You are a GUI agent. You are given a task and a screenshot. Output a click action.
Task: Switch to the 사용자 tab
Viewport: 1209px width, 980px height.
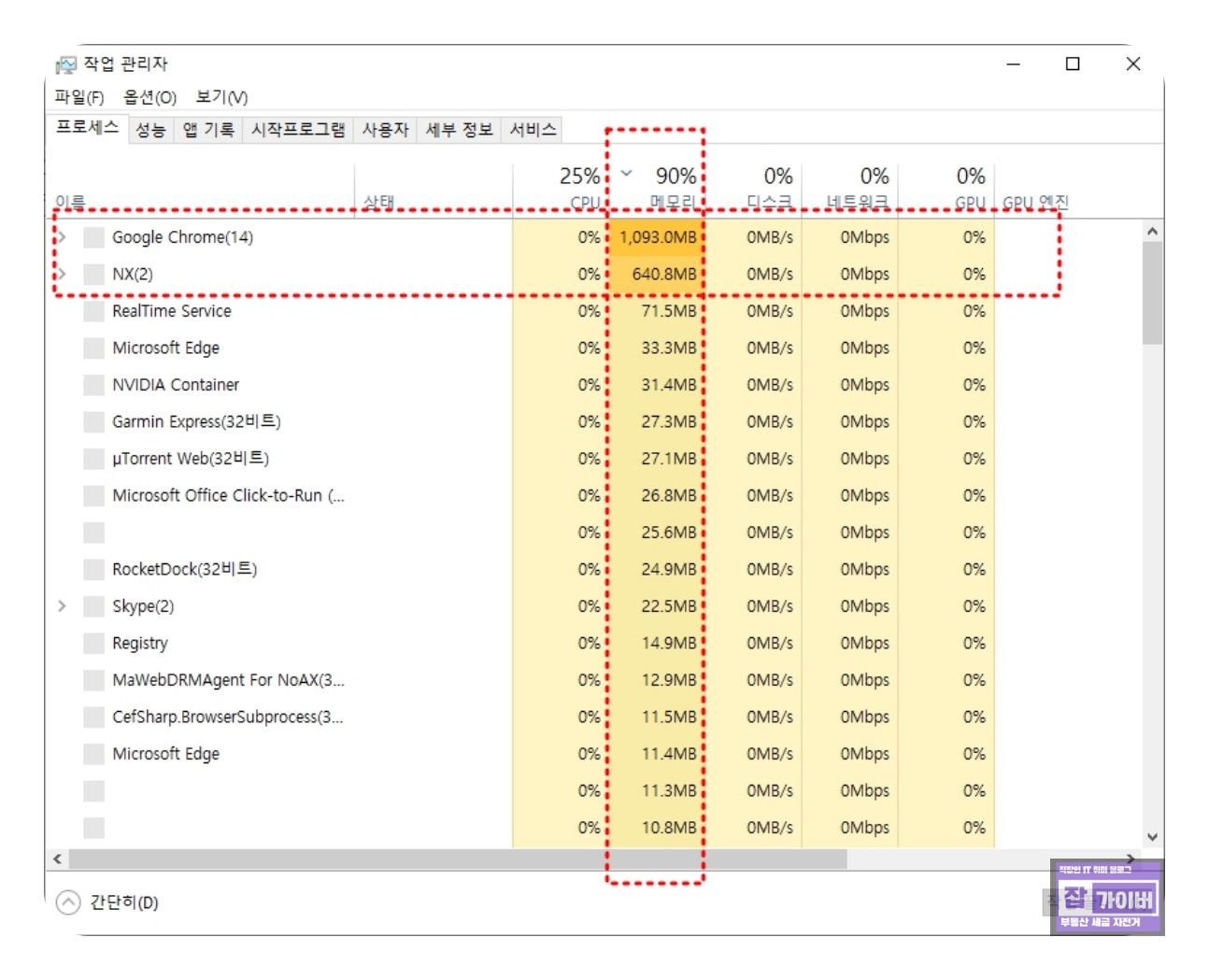coord(386,130)
